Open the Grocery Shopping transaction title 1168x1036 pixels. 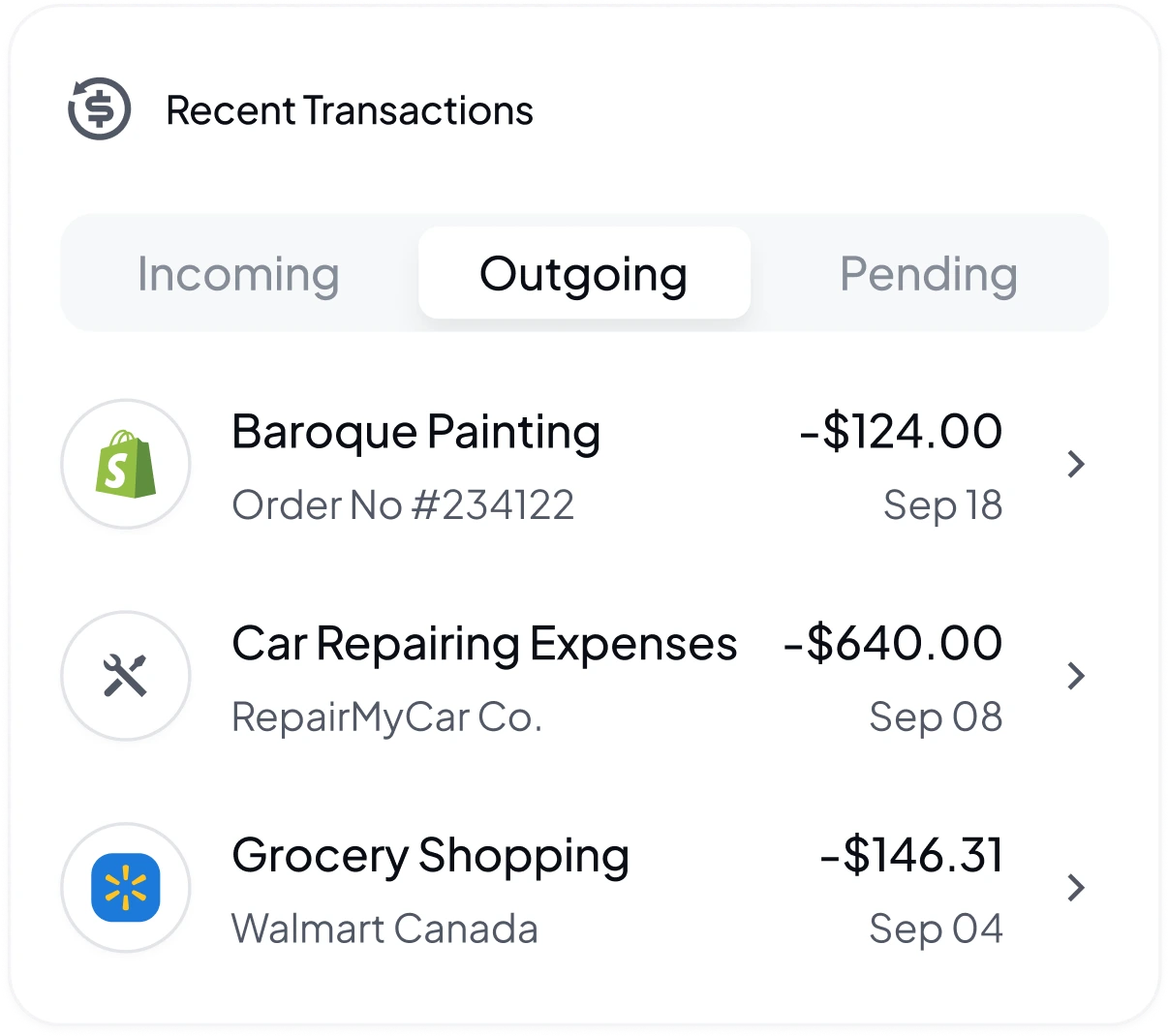tap(431, 857)
